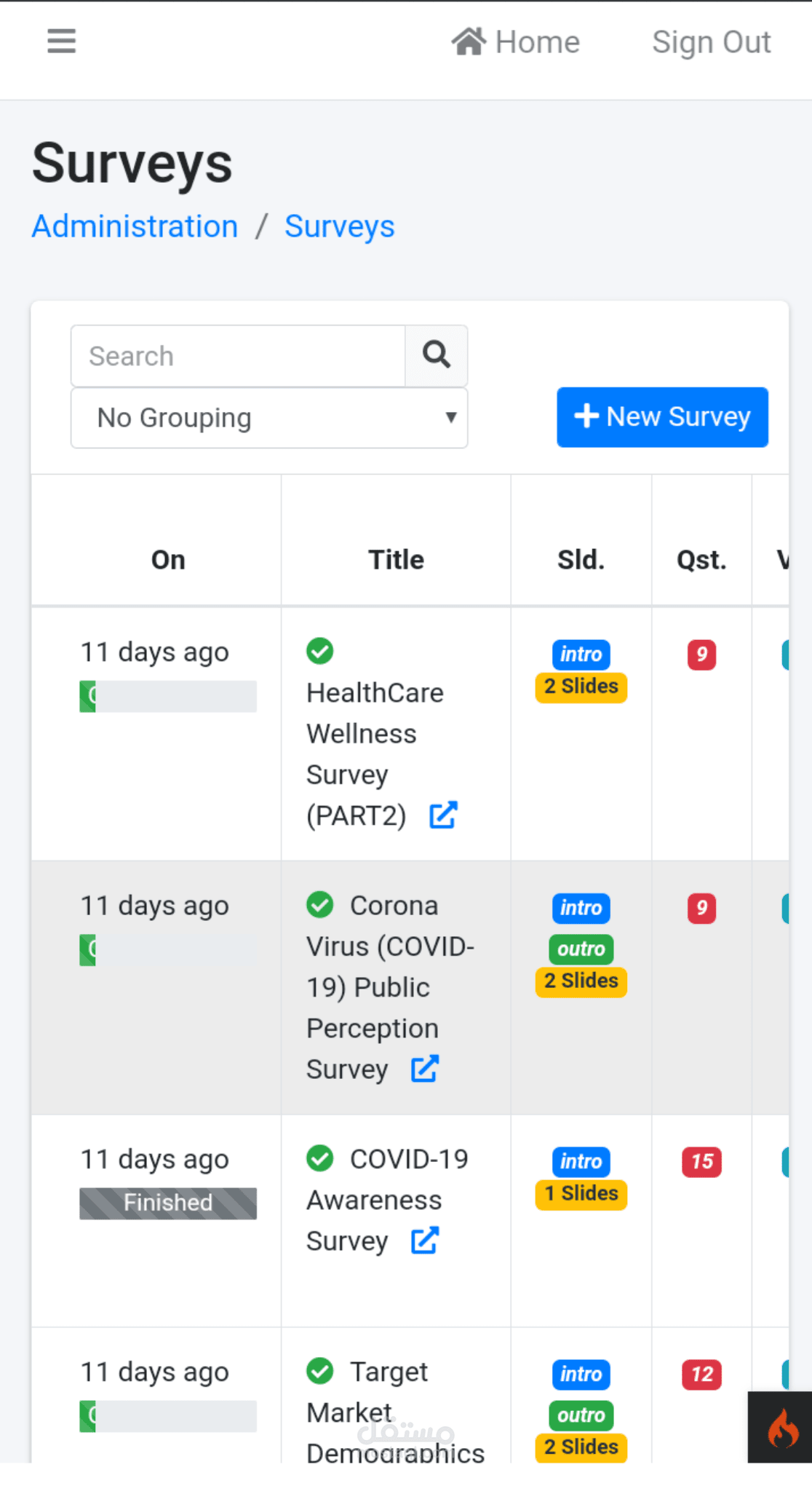Open Corona Virus Survey external link icon
Viewport: 812px width, 1491px height.
click(x=425, y=1069)
